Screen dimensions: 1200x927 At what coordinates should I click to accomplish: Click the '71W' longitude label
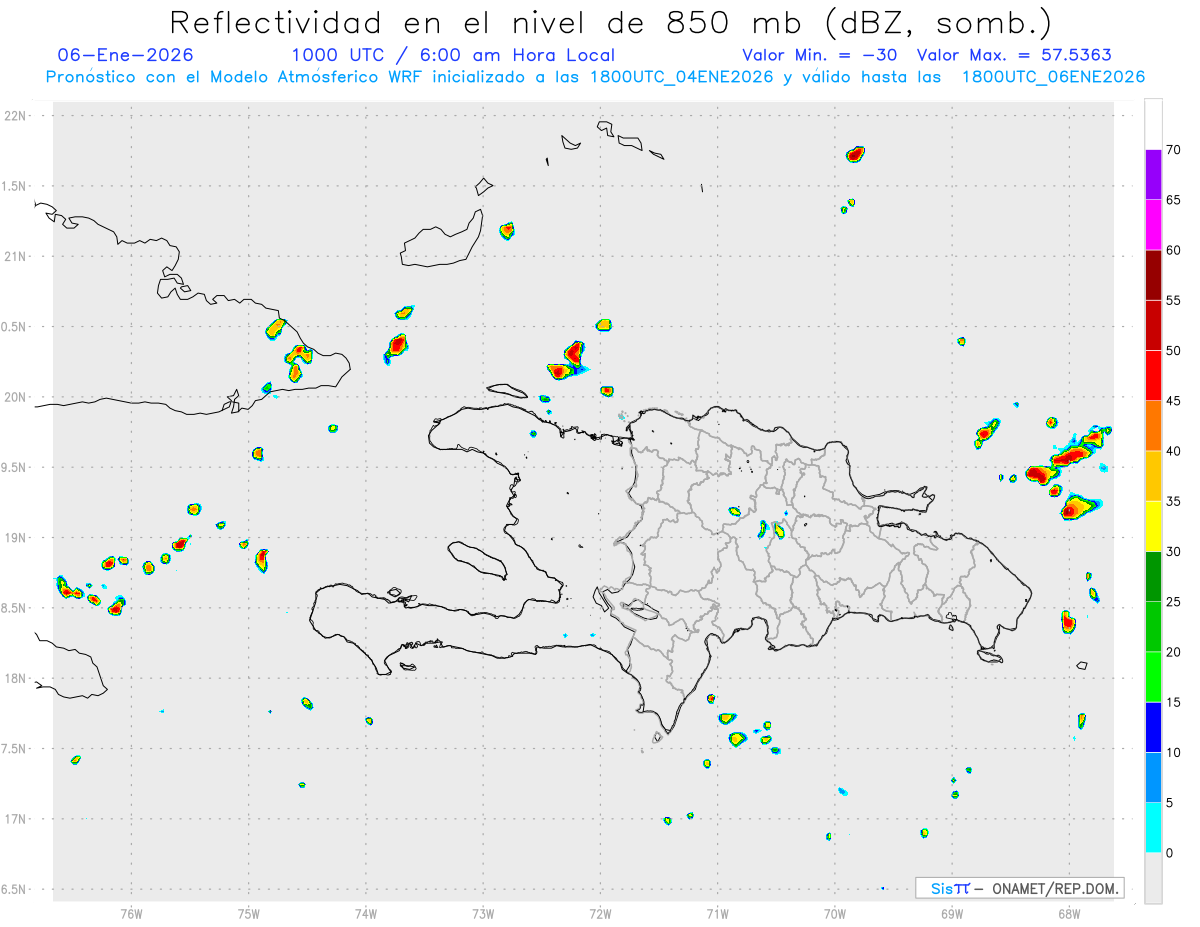[717, 913]
